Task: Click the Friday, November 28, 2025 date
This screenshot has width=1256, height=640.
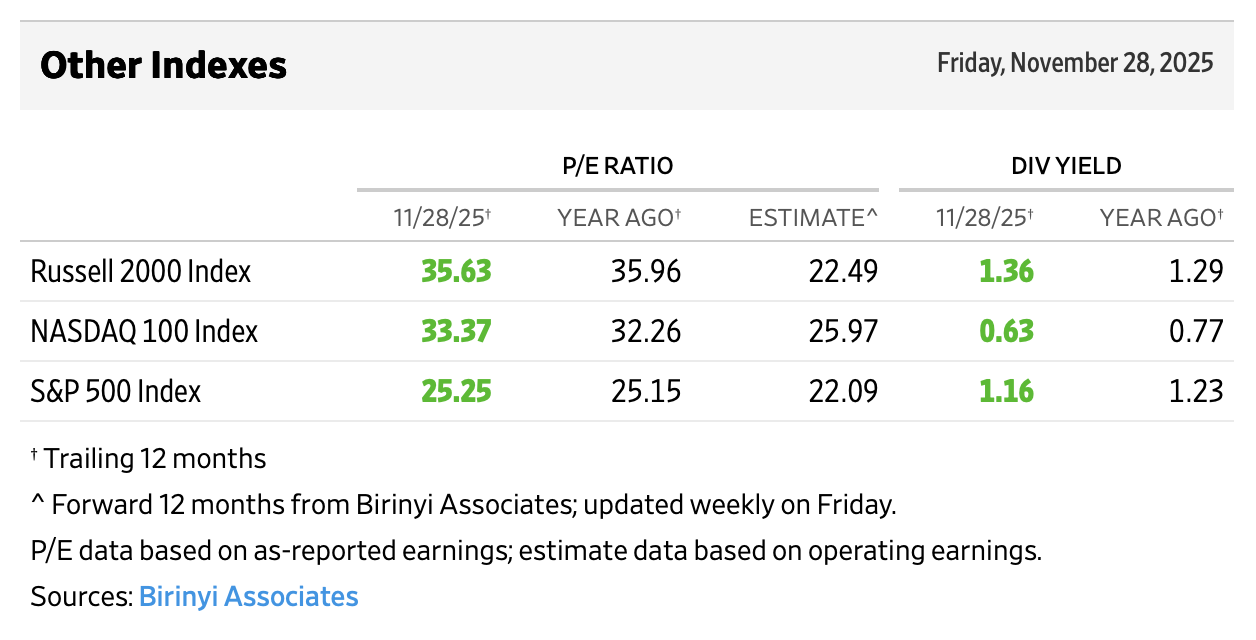Action: [1075, 63]
